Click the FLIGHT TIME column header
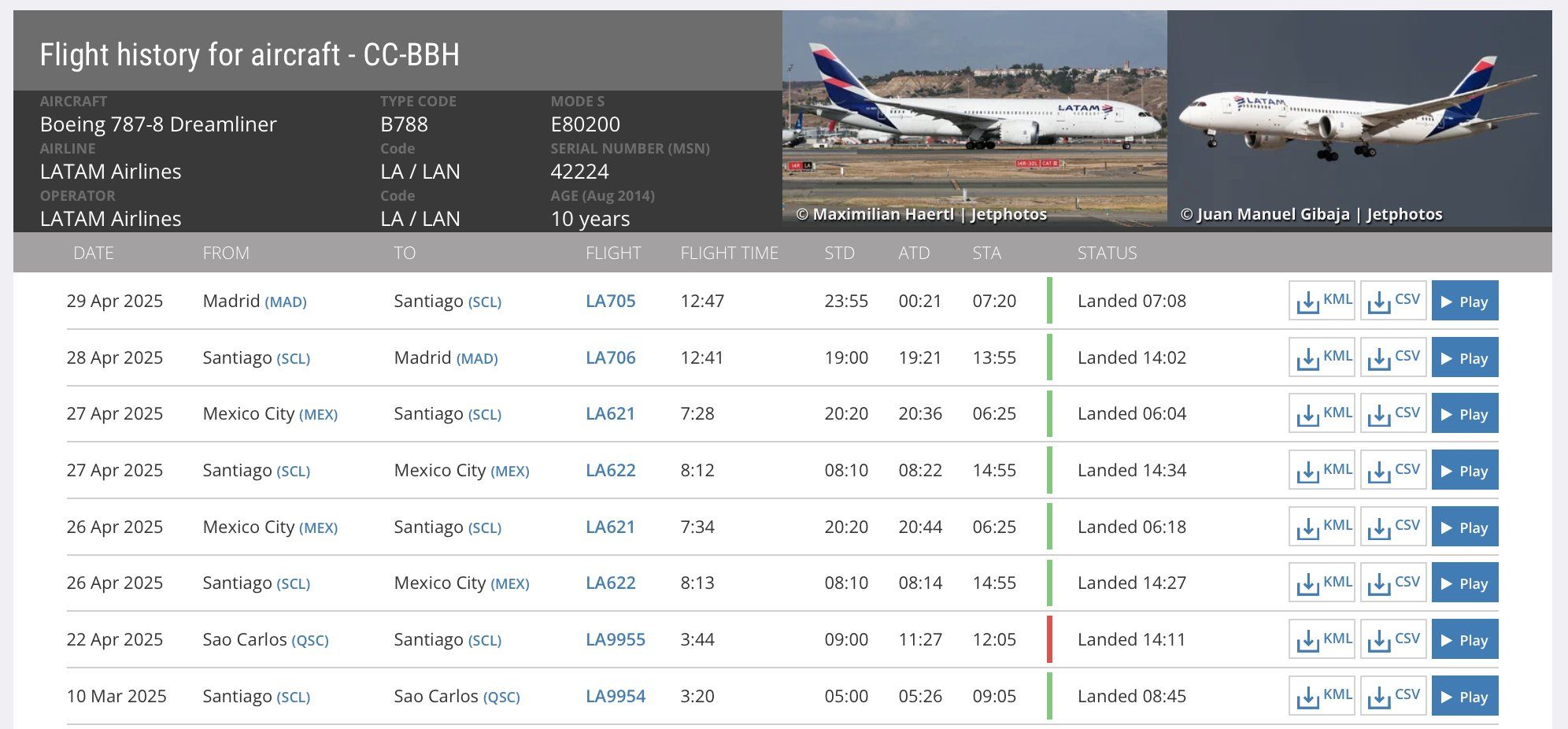Viewport: 1568px width, 729px height. (x=729, y=253)
